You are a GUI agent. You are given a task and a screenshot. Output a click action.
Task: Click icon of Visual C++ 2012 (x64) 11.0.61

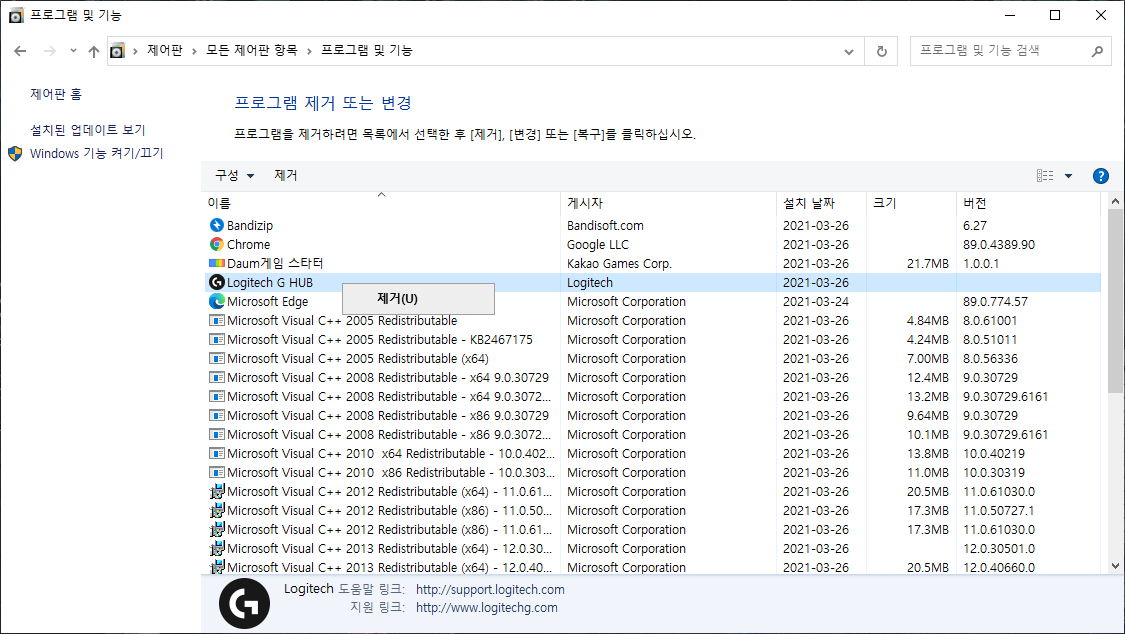tap(217, 491)
